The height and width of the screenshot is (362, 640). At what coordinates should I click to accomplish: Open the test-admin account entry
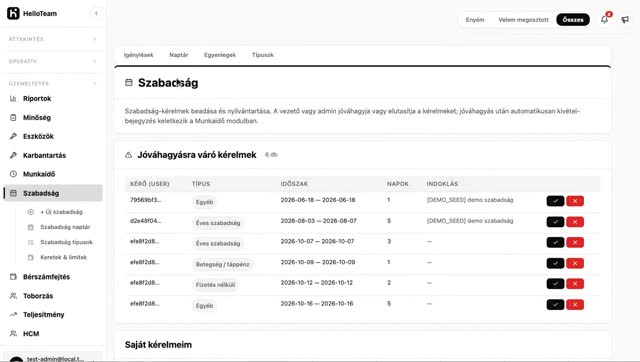52,358
